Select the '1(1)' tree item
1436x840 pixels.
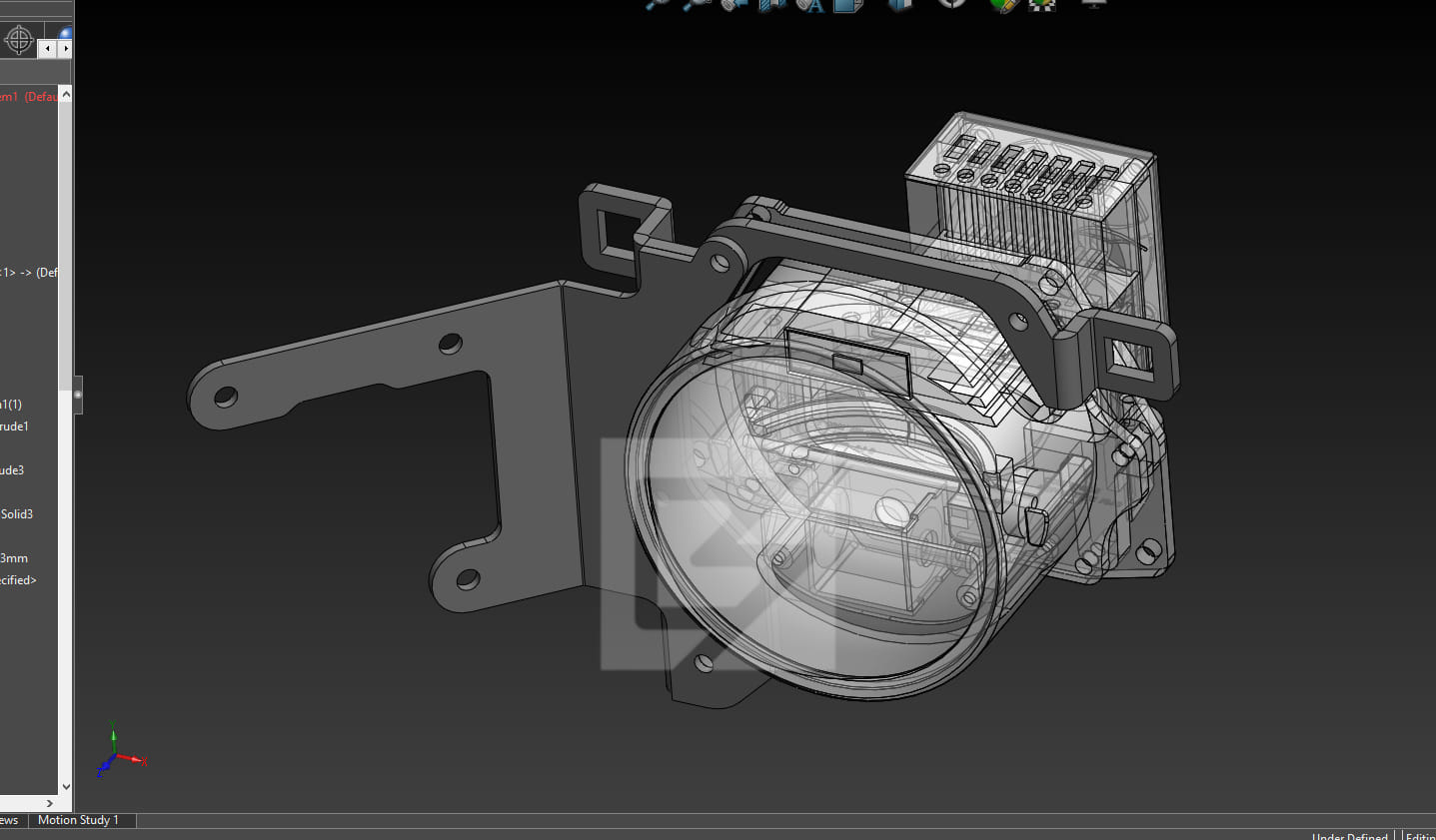[11, 405]
